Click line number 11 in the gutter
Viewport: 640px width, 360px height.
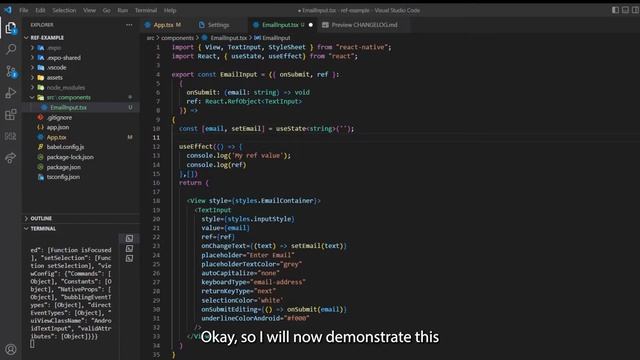coord(156,138)
